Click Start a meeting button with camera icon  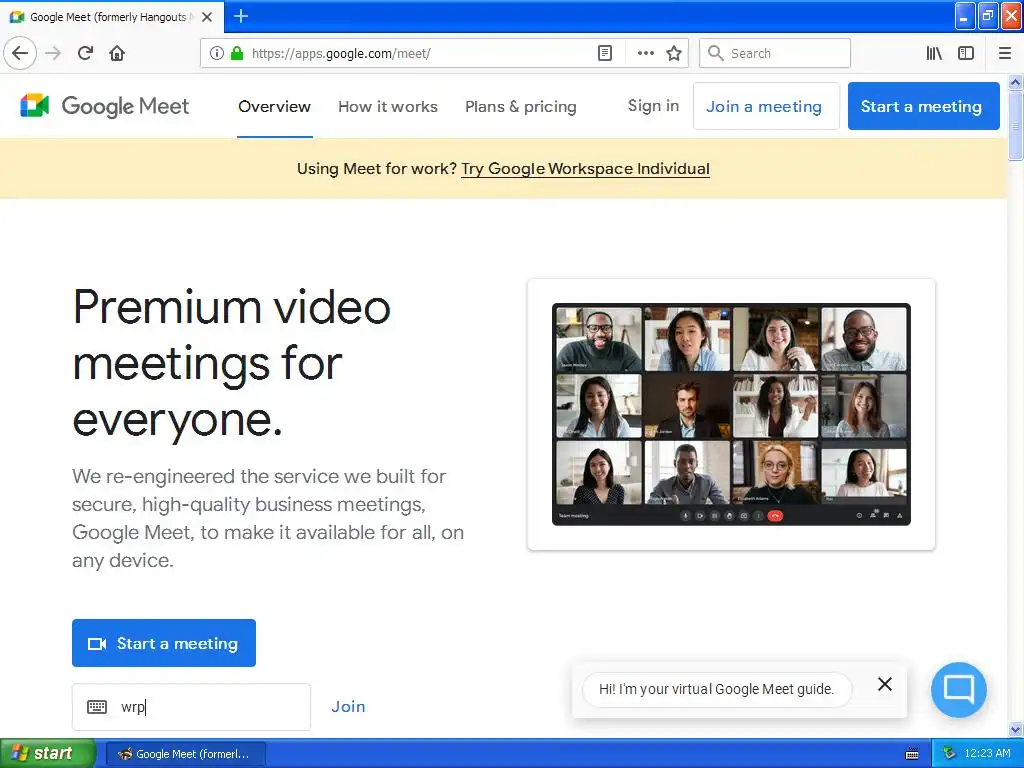164,643
